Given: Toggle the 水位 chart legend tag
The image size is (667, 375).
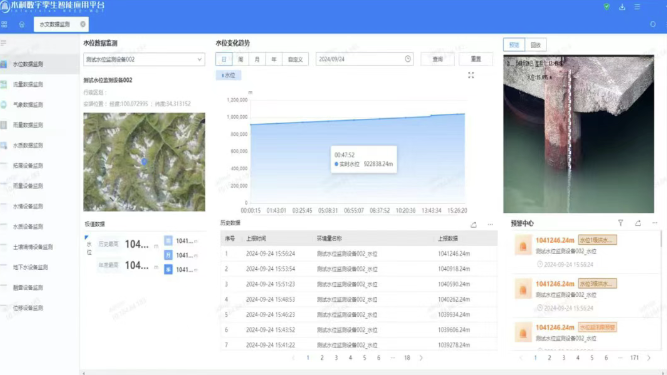Looking at the screenshot, I should 228,75.
